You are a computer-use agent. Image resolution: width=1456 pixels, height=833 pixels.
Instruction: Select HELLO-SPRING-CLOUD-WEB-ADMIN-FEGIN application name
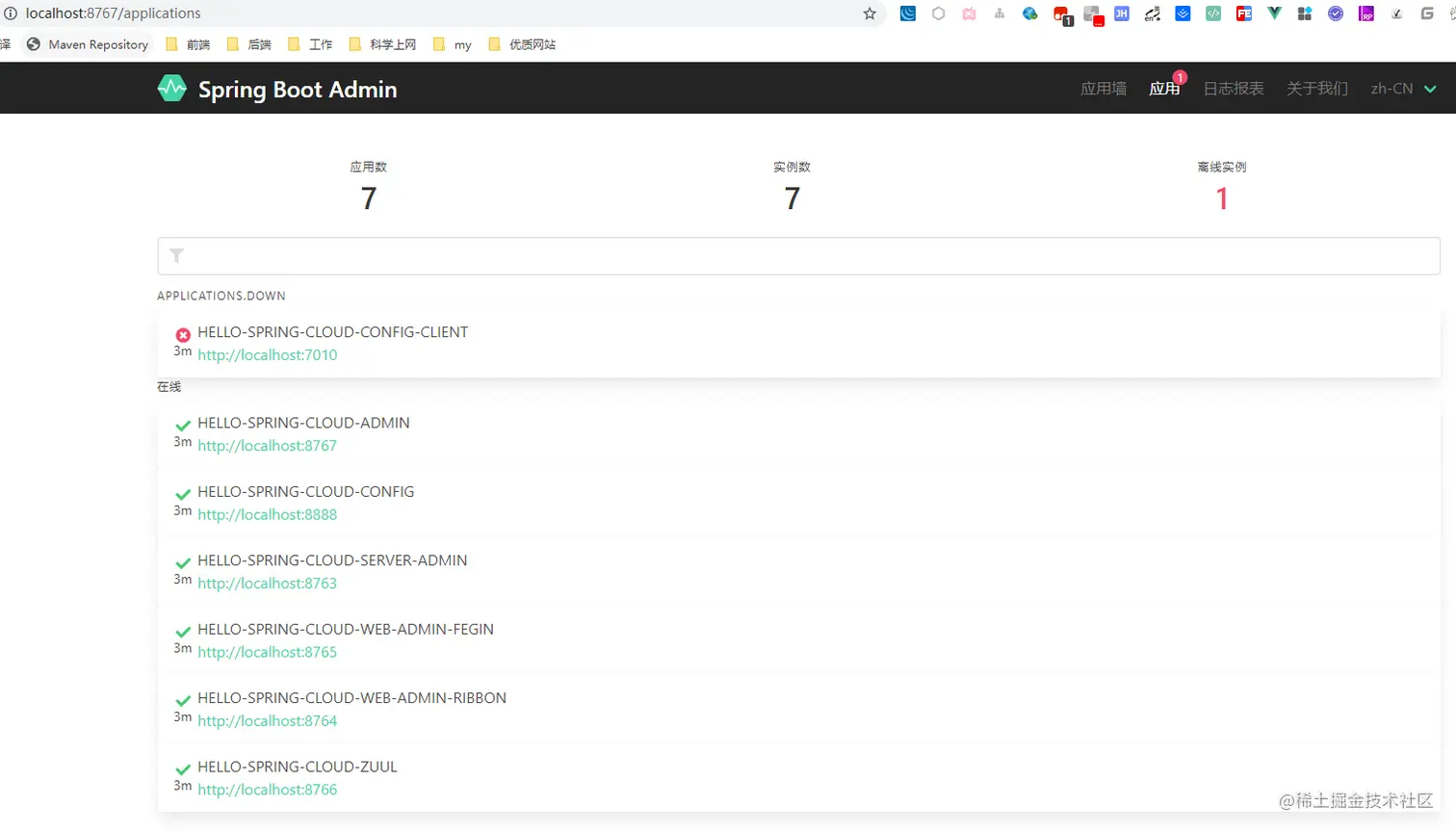[346, 629]
